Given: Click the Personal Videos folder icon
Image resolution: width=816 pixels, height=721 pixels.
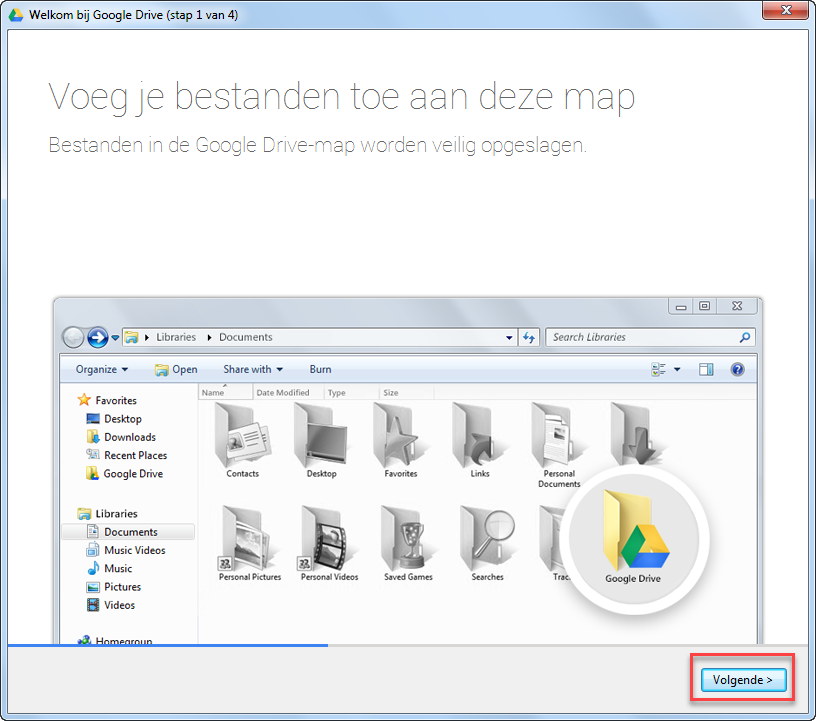Looking at the screenshot, I should [x=329, y=539].
